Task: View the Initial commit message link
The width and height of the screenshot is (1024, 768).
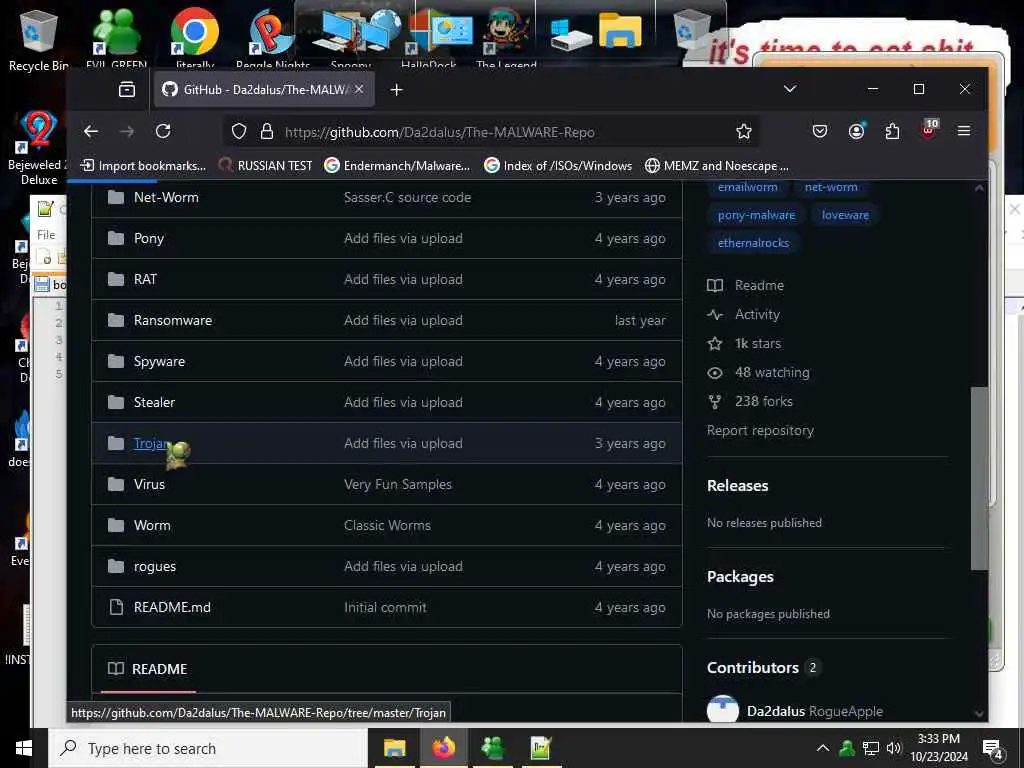Action: tap(385, 607)
